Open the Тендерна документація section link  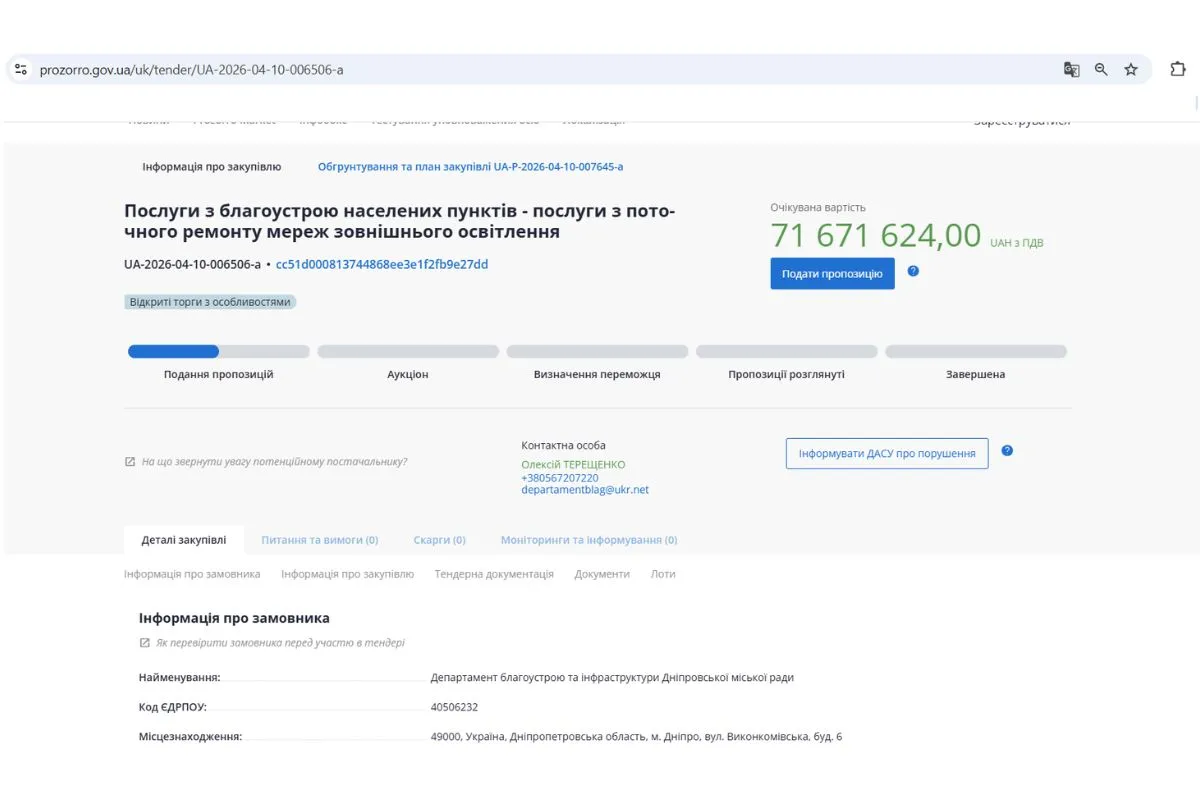(493, 574)
